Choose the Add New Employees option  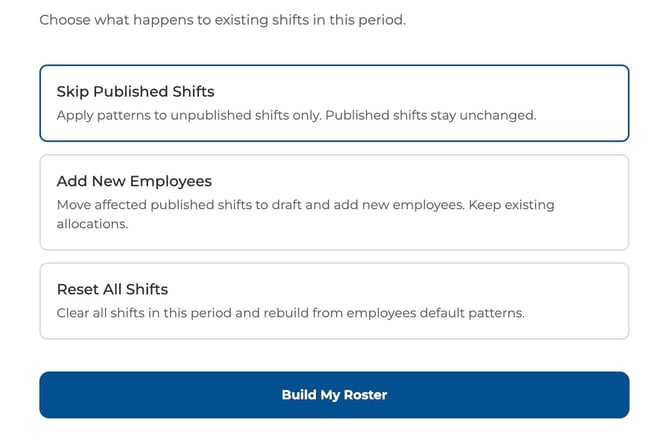click(334, 202)
